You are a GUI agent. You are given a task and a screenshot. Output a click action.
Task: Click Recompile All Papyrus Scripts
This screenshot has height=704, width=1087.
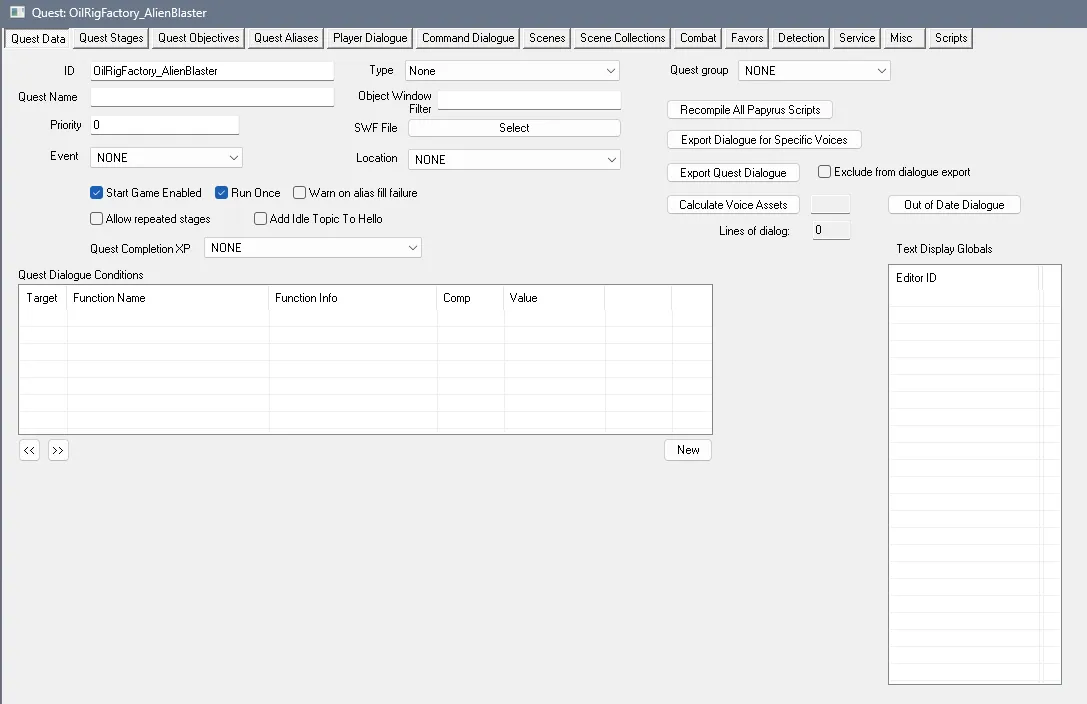pos(749,109)
